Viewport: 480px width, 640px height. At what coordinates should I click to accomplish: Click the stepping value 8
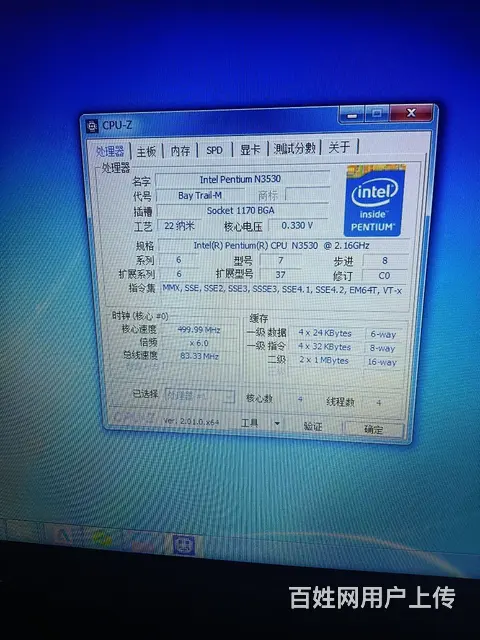pyautogui.click(x=385, y=260)
